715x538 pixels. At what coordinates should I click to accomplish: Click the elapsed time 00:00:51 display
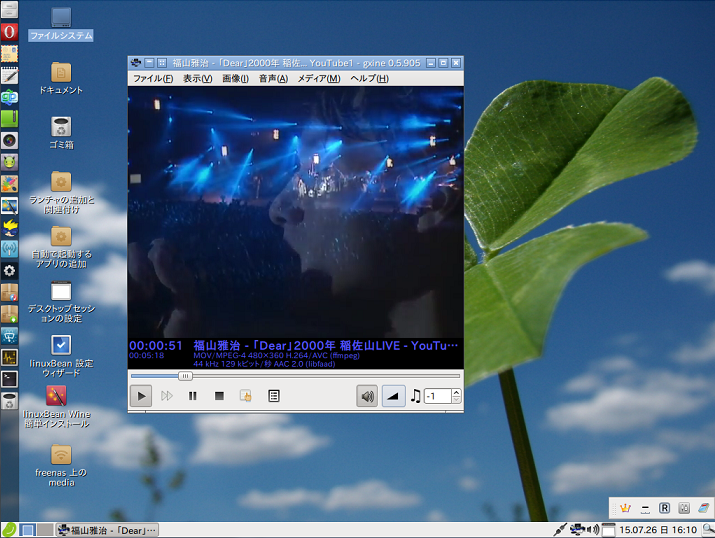point(155,346)
